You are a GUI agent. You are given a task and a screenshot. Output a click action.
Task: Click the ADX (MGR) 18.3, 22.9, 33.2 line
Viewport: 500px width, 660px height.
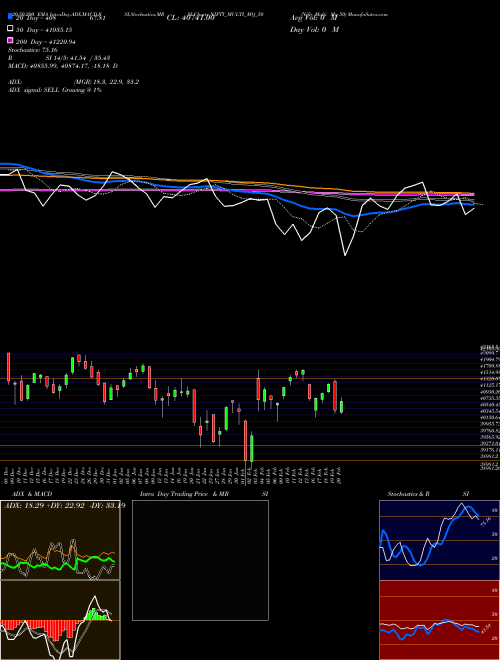coord(74,82)
